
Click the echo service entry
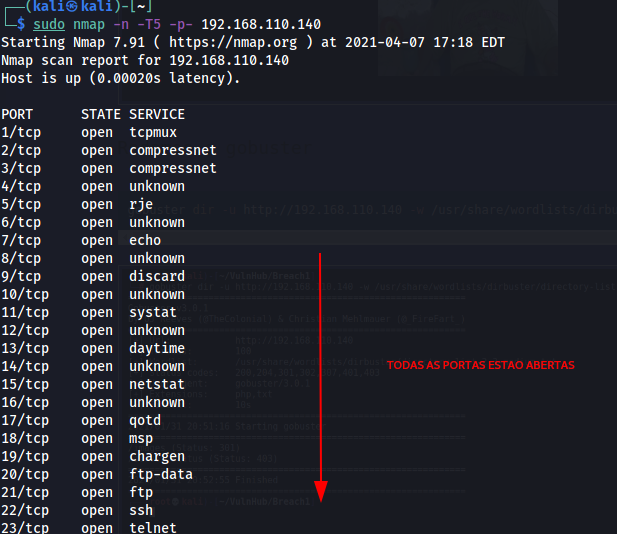(x=144, y=240)
